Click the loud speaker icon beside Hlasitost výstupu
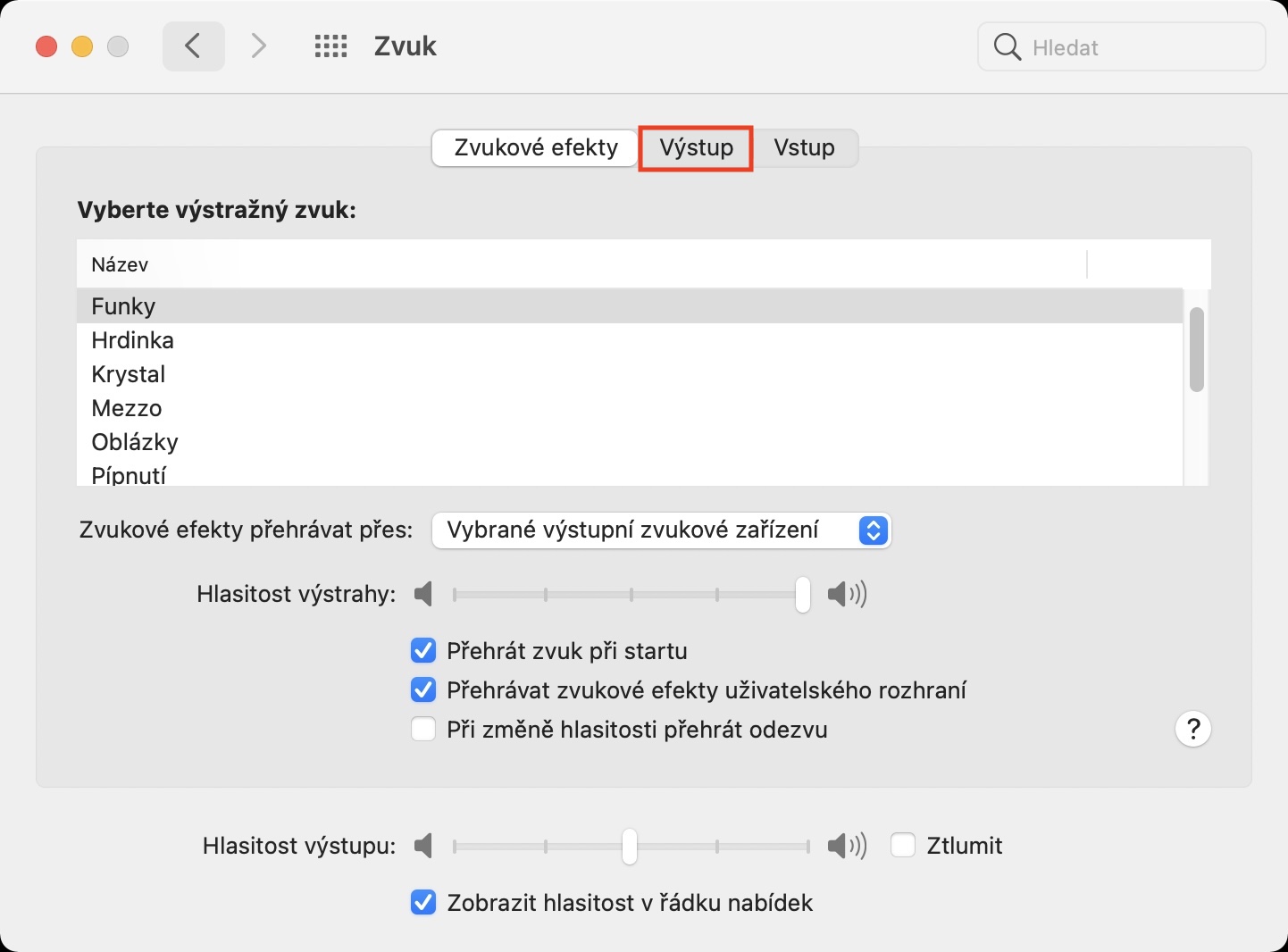 pos(846,846)
